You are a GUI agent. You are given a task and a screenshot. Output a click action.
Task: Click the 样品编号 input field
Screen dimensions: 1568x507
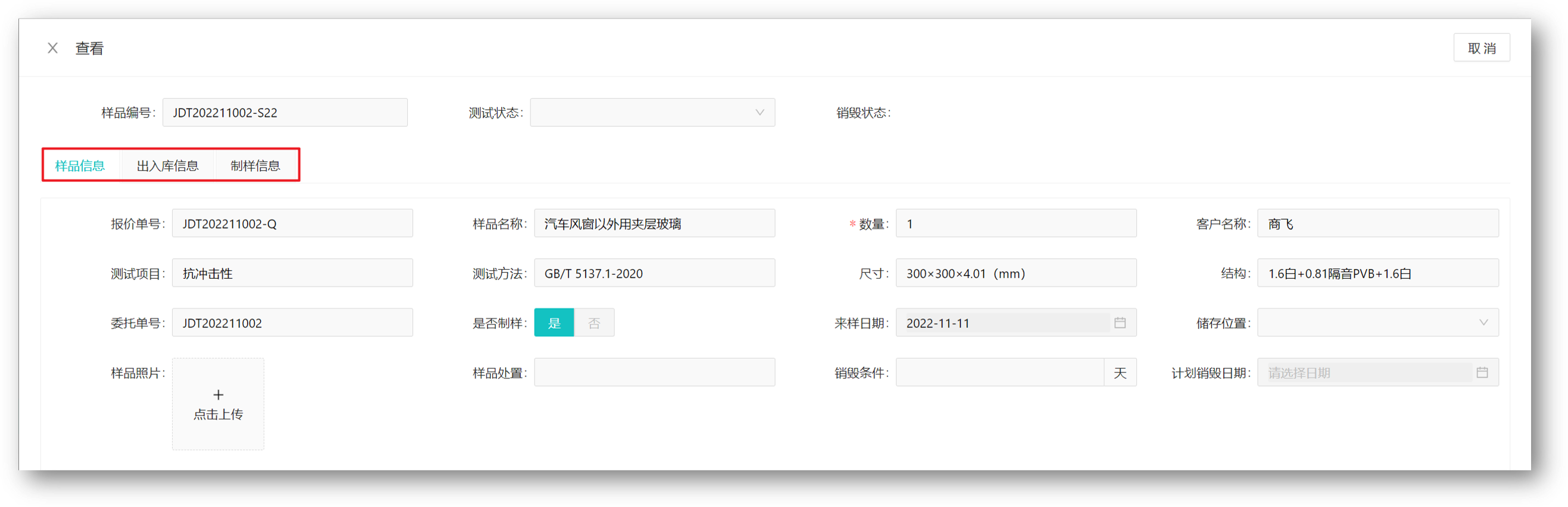285,113
